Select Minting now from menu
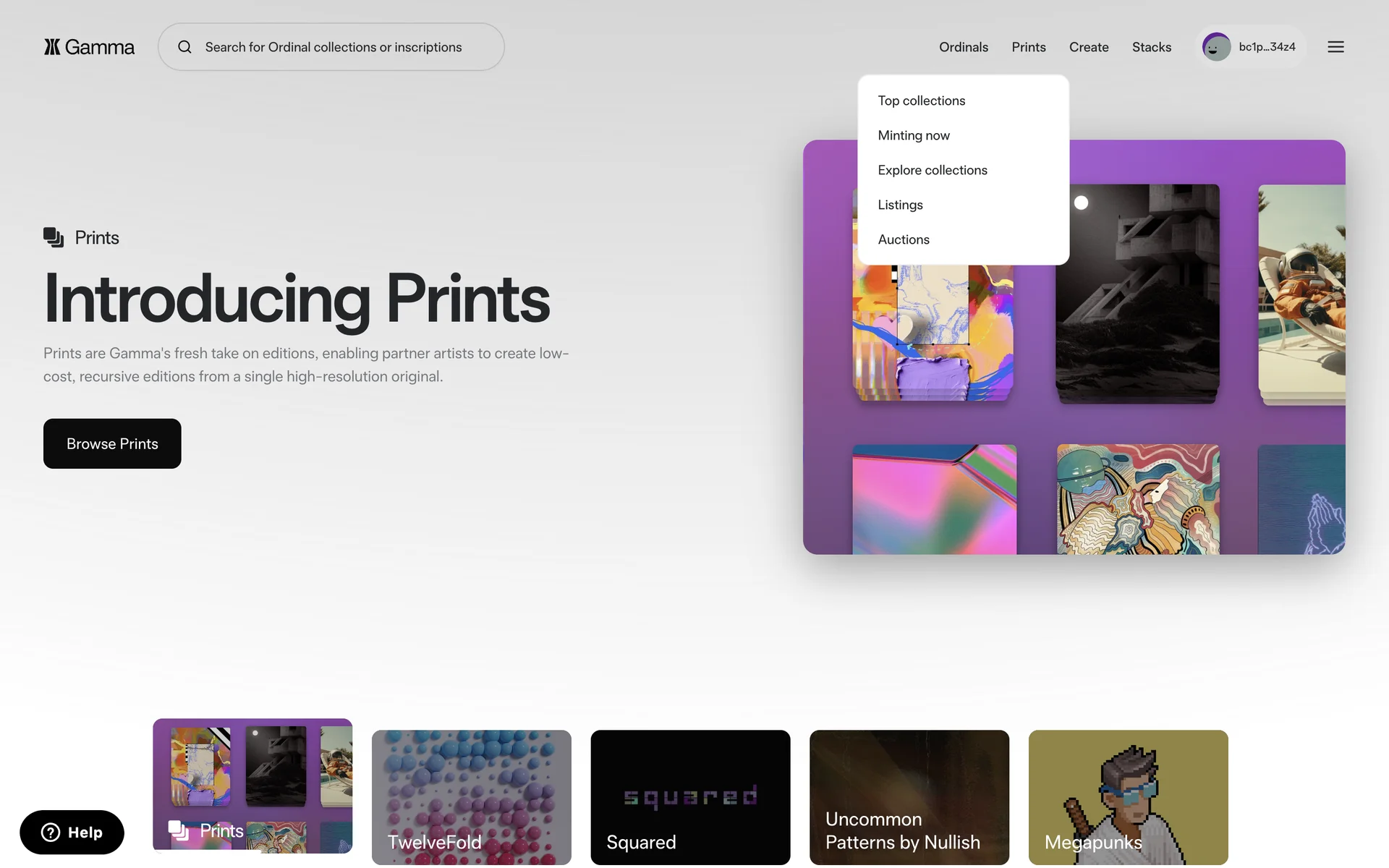 click(913, 135)
